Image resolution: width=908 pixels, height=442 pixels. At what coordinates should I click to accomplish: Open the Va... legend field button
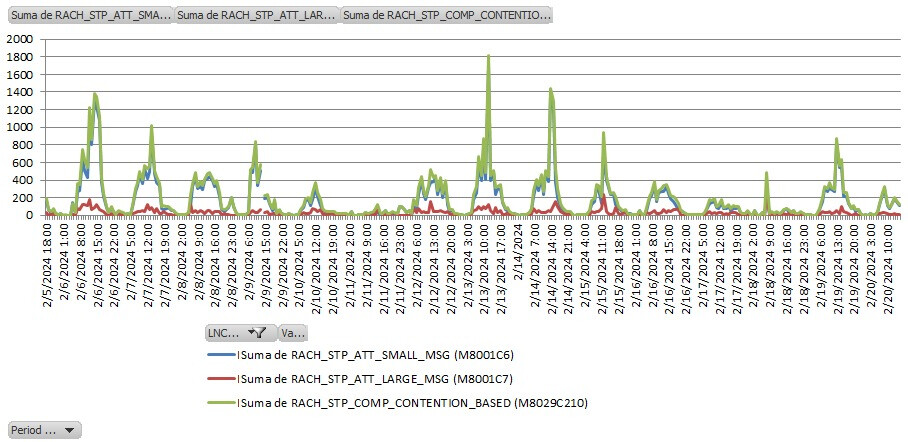(x=292, y=333)
